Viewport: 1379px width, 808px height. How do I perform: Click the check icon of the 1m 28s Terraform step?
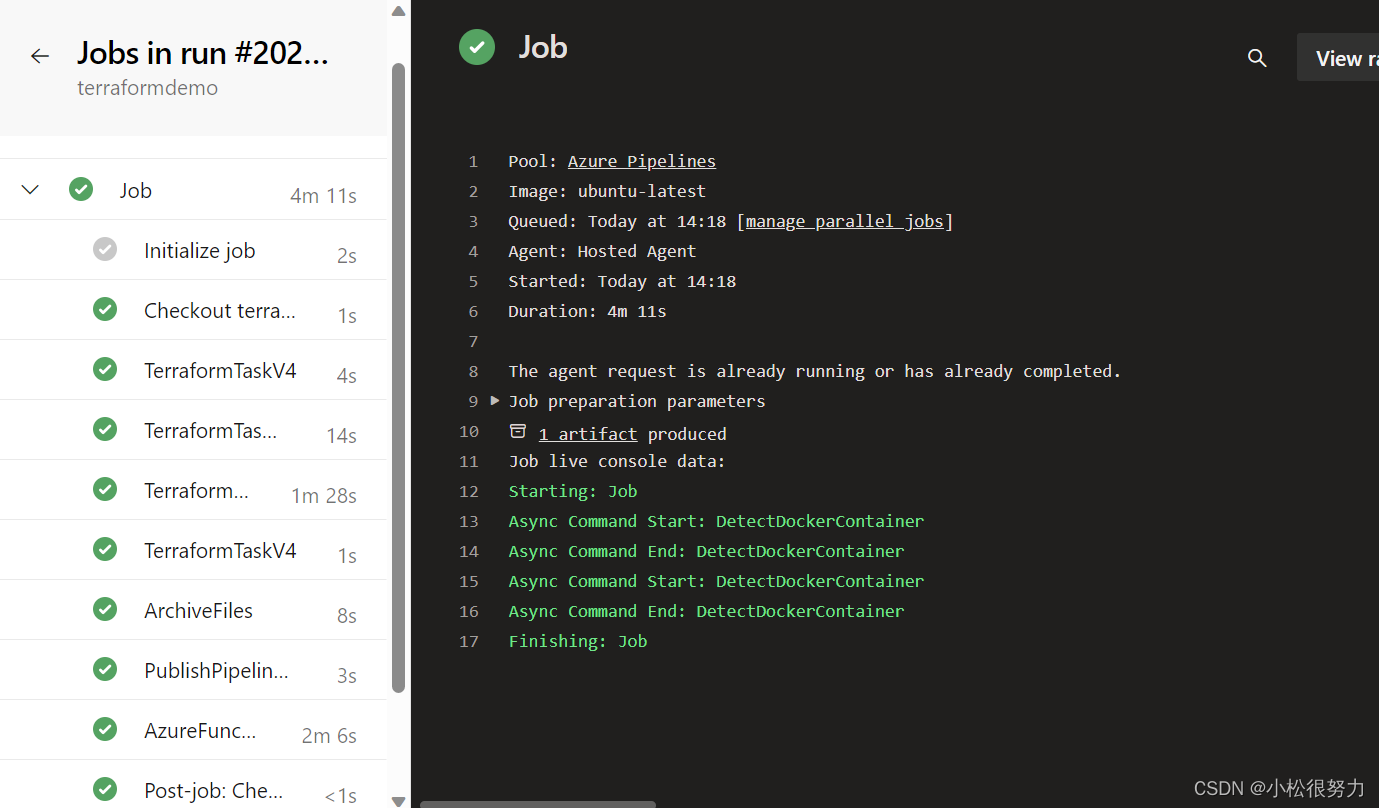pos(105,489)
